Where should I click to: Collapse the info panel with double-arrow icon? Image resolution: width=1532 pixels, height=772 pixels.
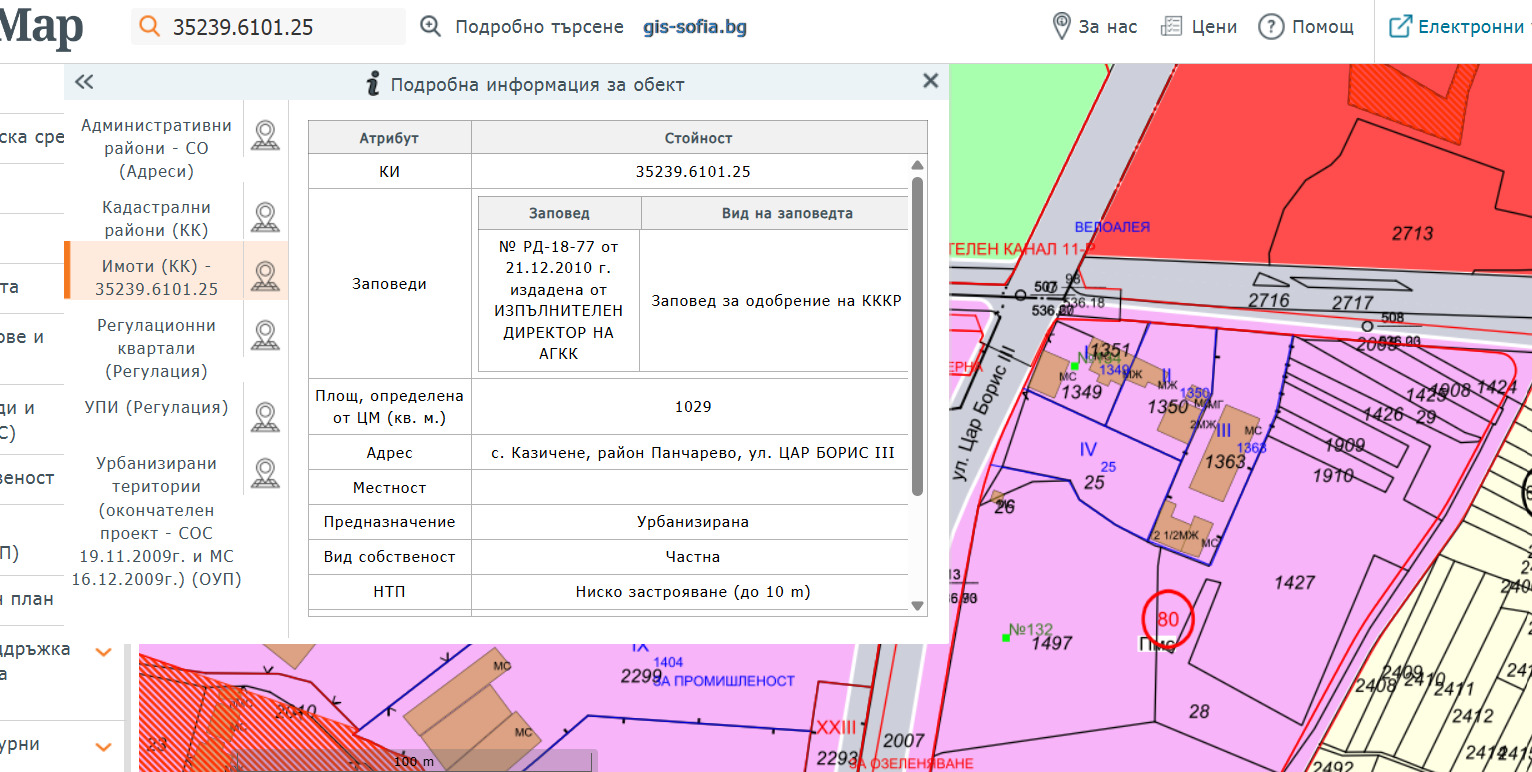tap(84, 83)
